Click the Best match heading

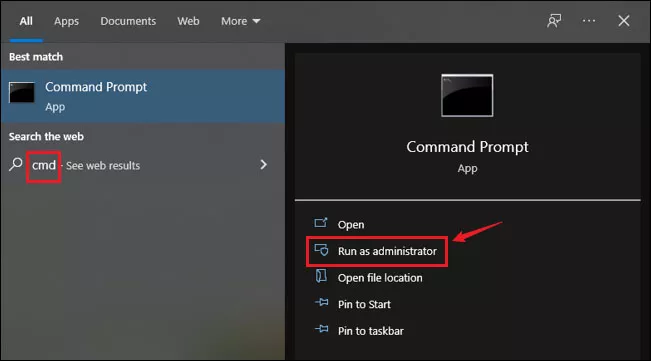[36, 57]
